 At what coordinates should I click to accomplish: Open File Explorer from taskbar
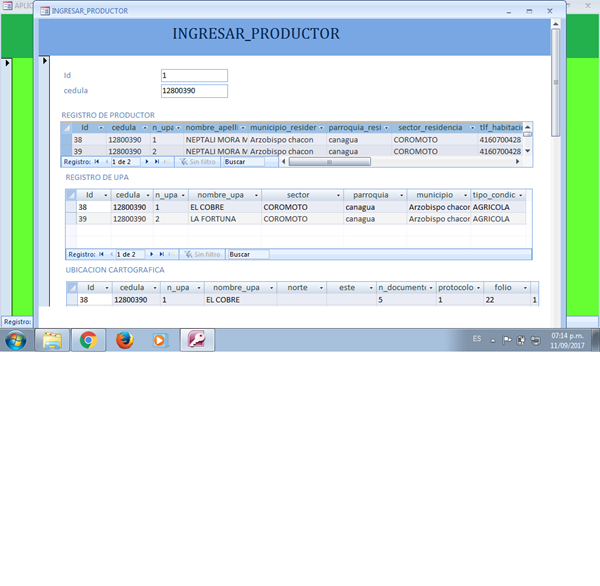coord(52,340)
